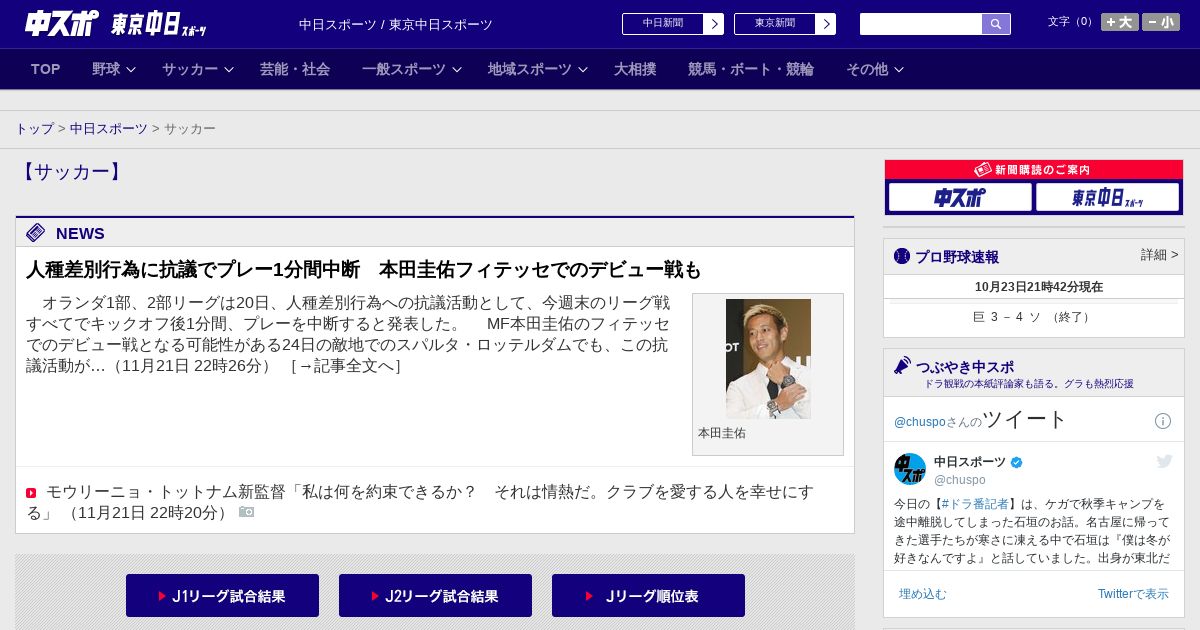The width and height of the screenshot is (1200, 630).
Task: Click arrow next to 東京新聞 button
Action: coord(826,24)
